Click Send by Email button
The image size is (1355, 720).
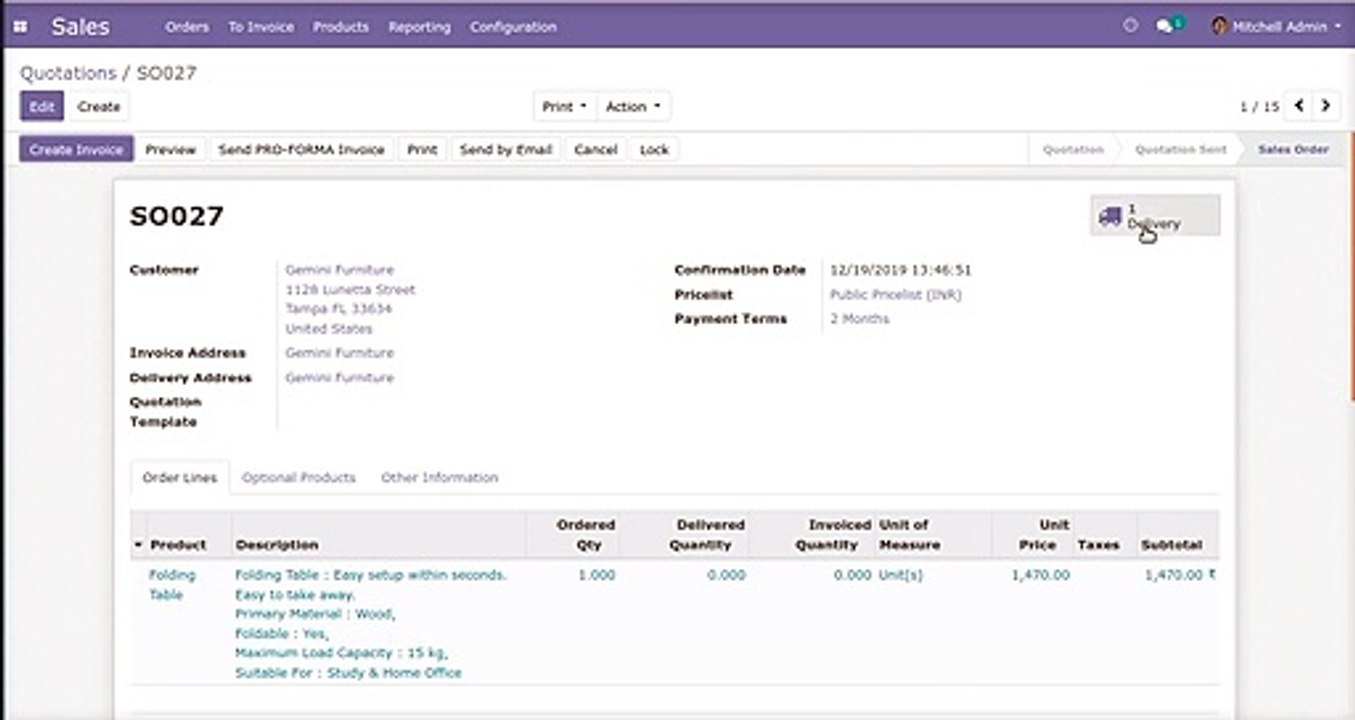pyautogui.click(x=506, y=149)
